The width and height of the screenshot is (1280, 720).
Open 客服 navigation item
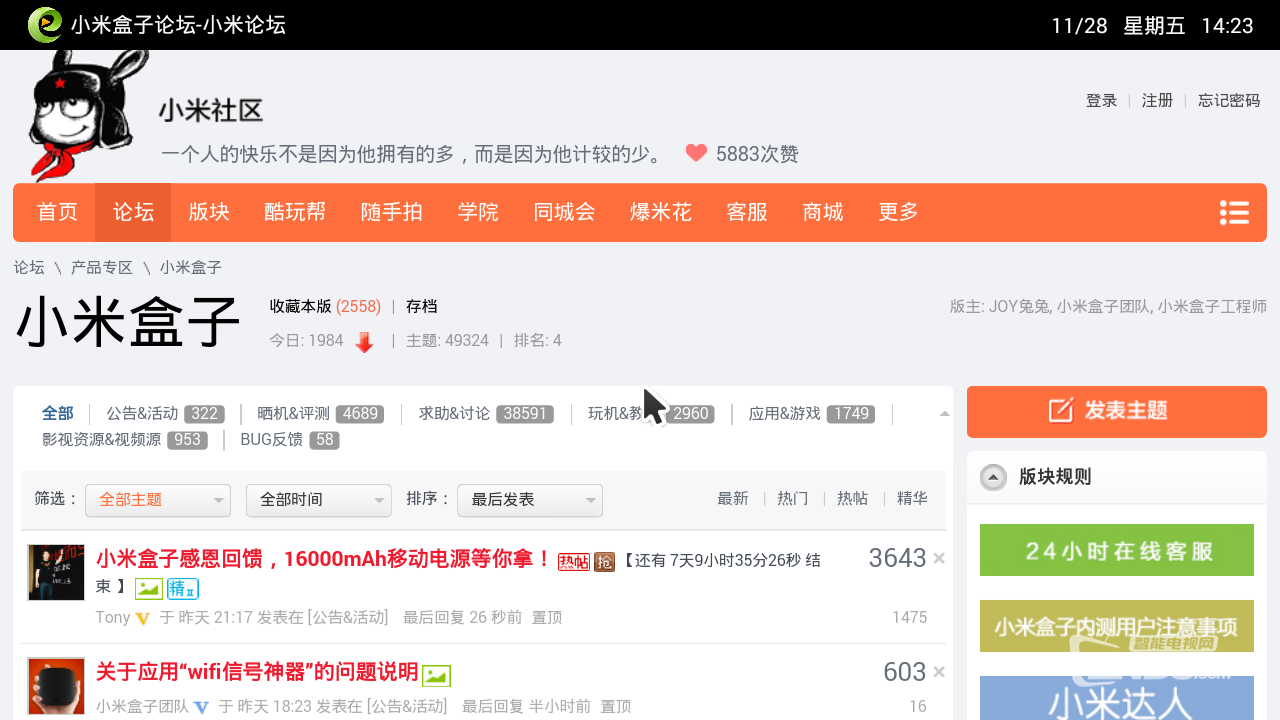(746, 212)
